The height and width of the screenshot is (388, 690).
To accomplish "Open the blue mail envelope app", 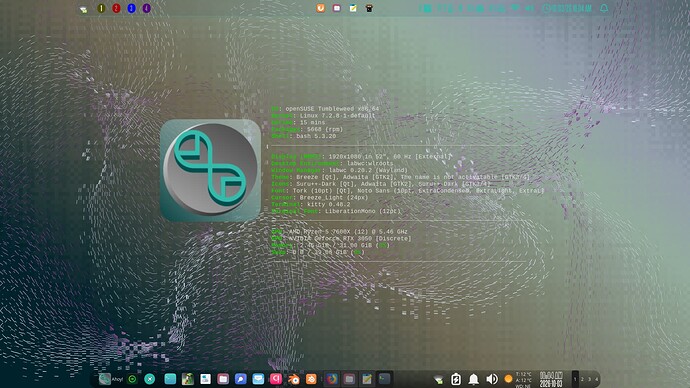I will click(x=258, y=379).
